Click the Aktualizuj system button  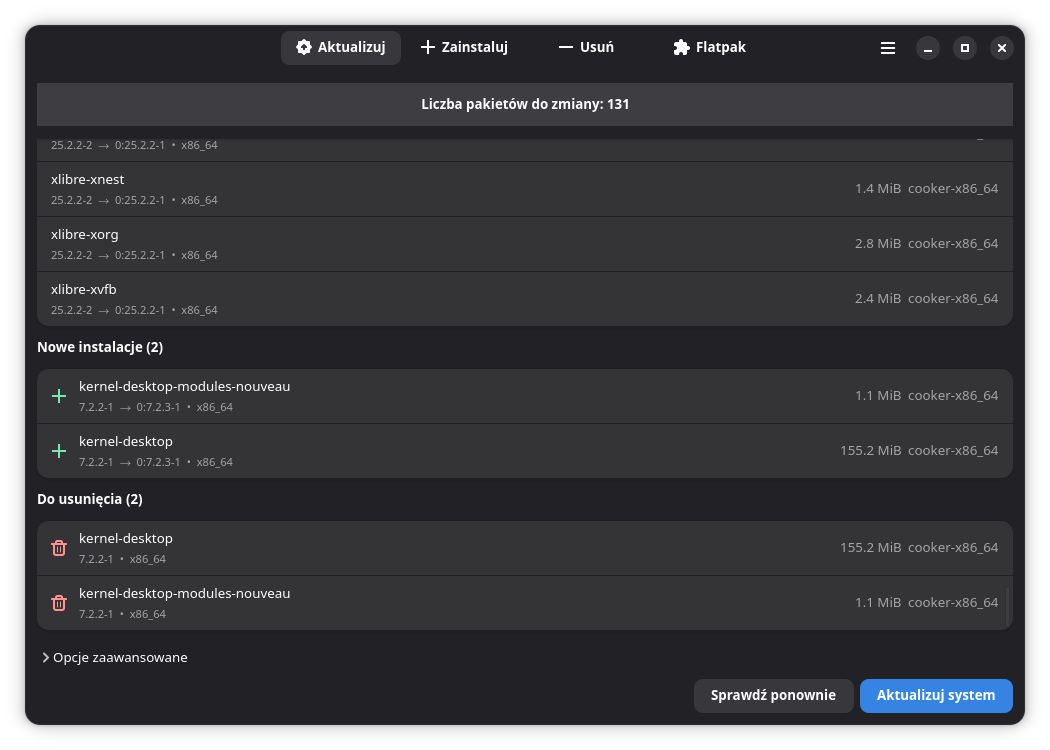tap(935, 695)
